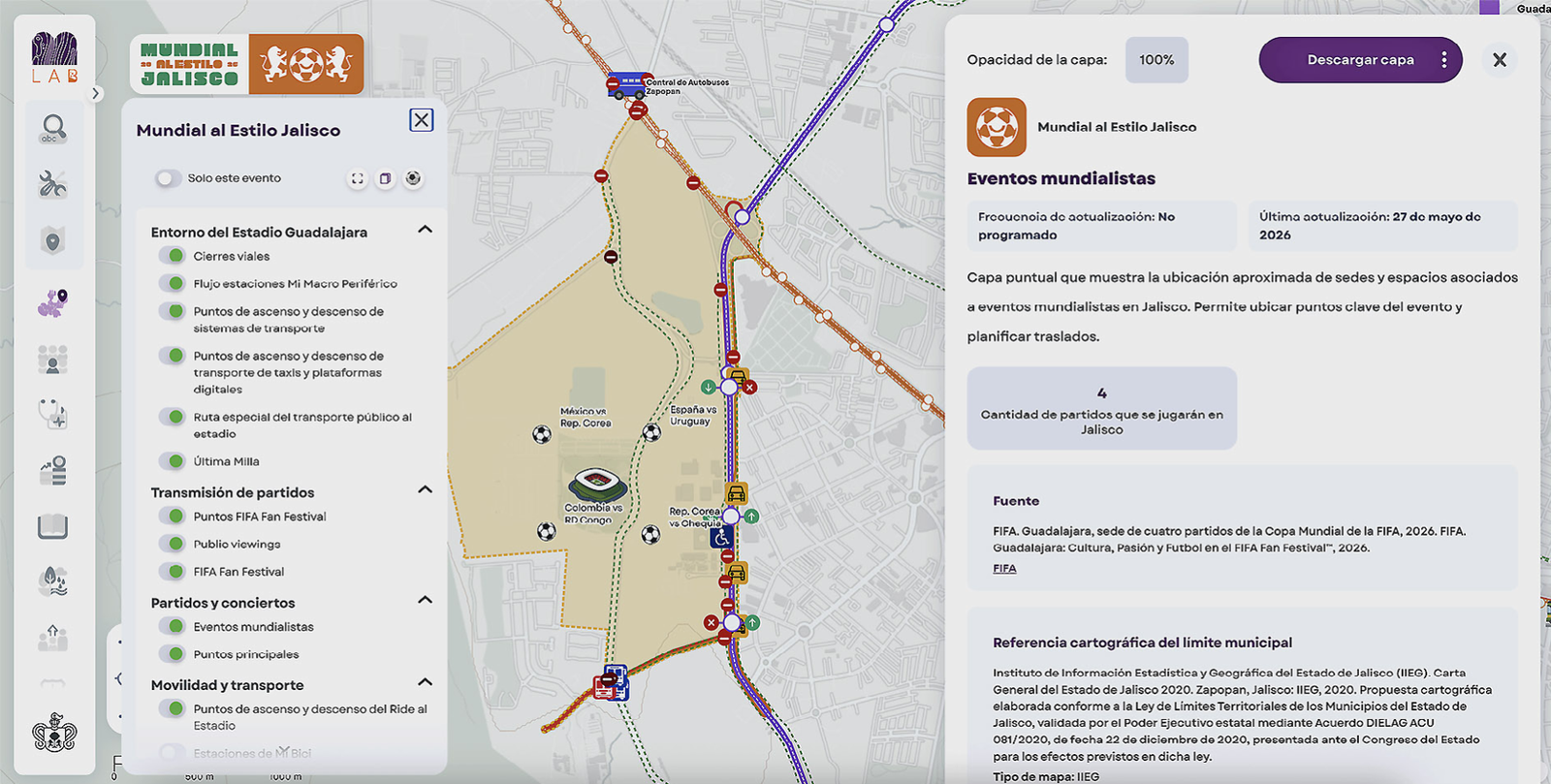Viewport: 1551px width, 784px height.
Task: Click the Mundial al Estilo Jalisco banner
Action: (x=247, y=64)
